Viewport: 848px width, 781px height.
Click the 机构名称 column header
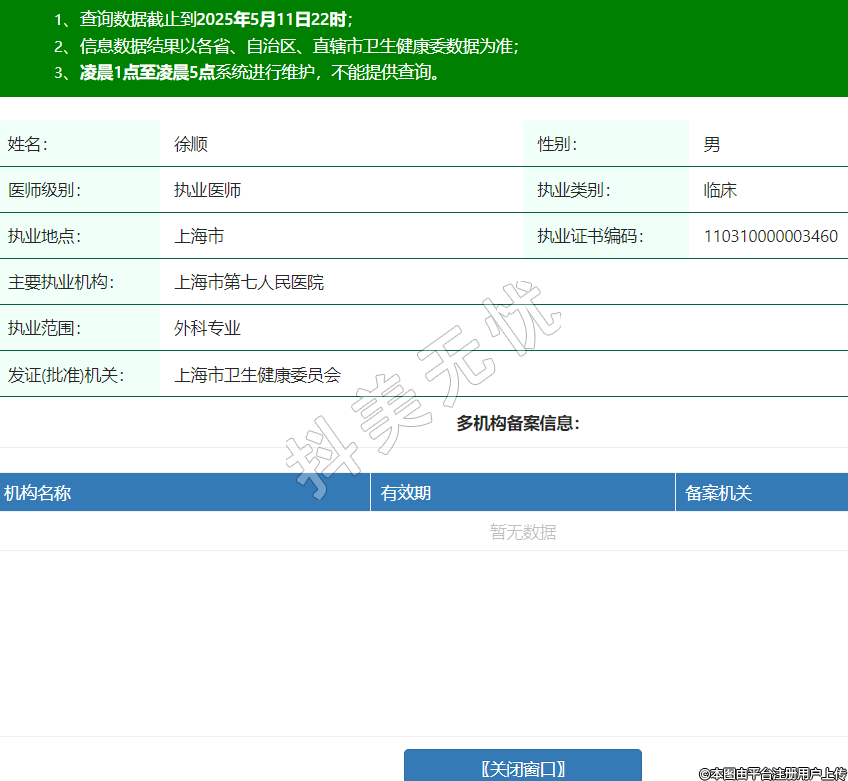pyautogui.click(x=38, y=492)
